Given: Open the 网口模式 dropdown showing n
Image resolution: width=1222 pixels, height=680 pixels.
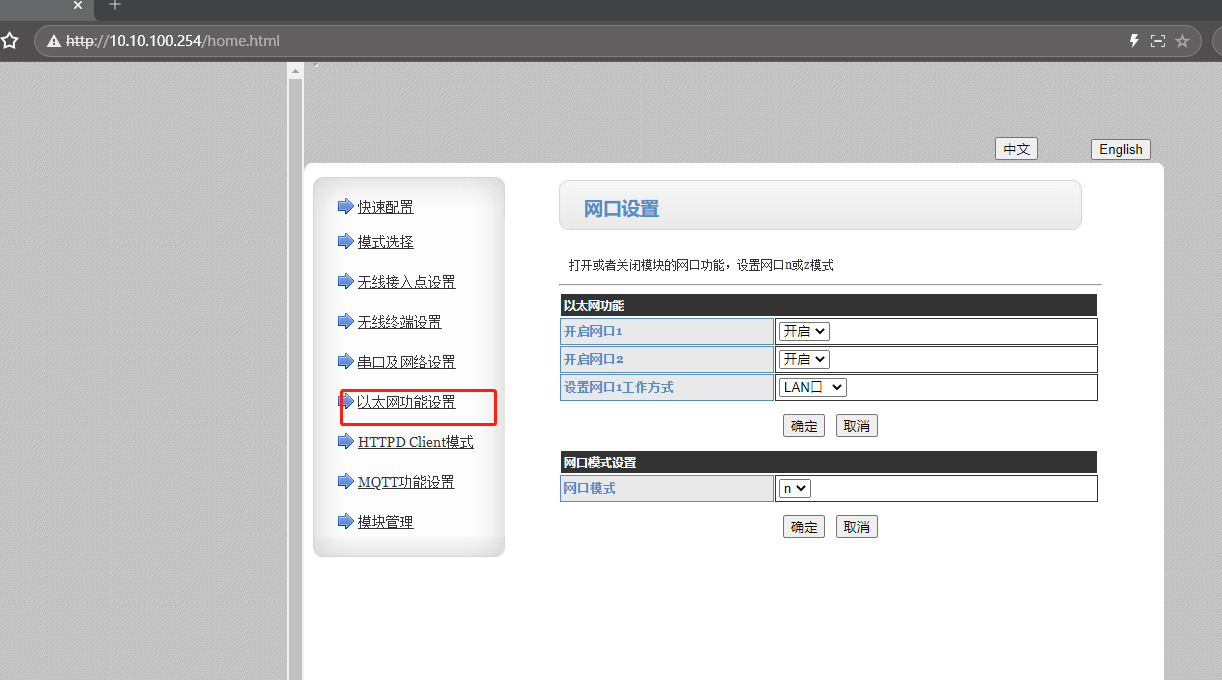Looking at the screenshot, I should 795,488.
